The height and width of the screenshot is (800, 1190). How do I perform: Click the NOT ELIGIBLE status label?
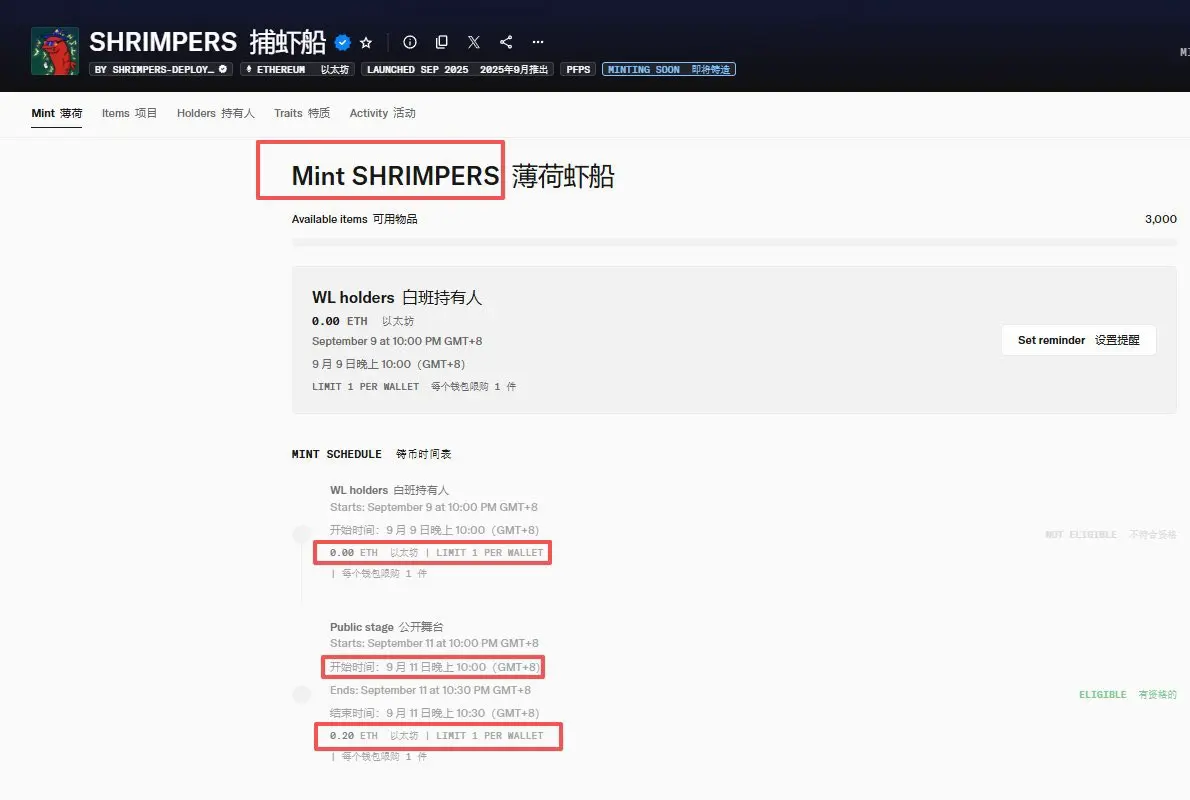coord(1081,535)
